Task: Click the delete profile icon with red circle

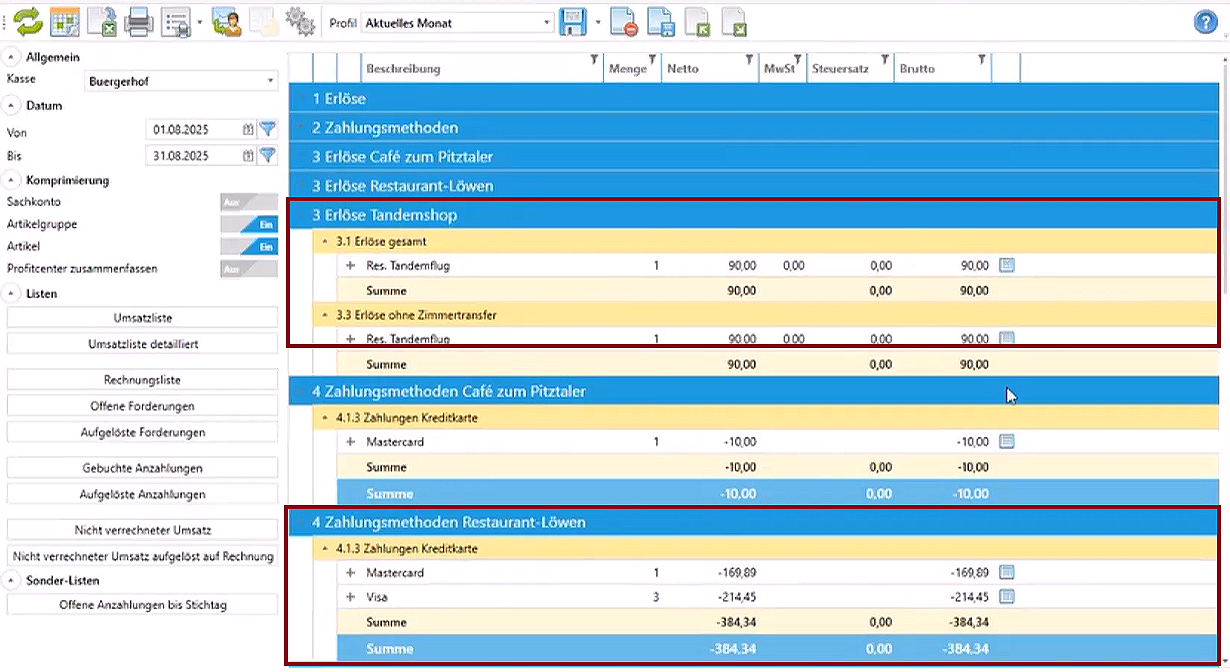Action: [625, 21]
